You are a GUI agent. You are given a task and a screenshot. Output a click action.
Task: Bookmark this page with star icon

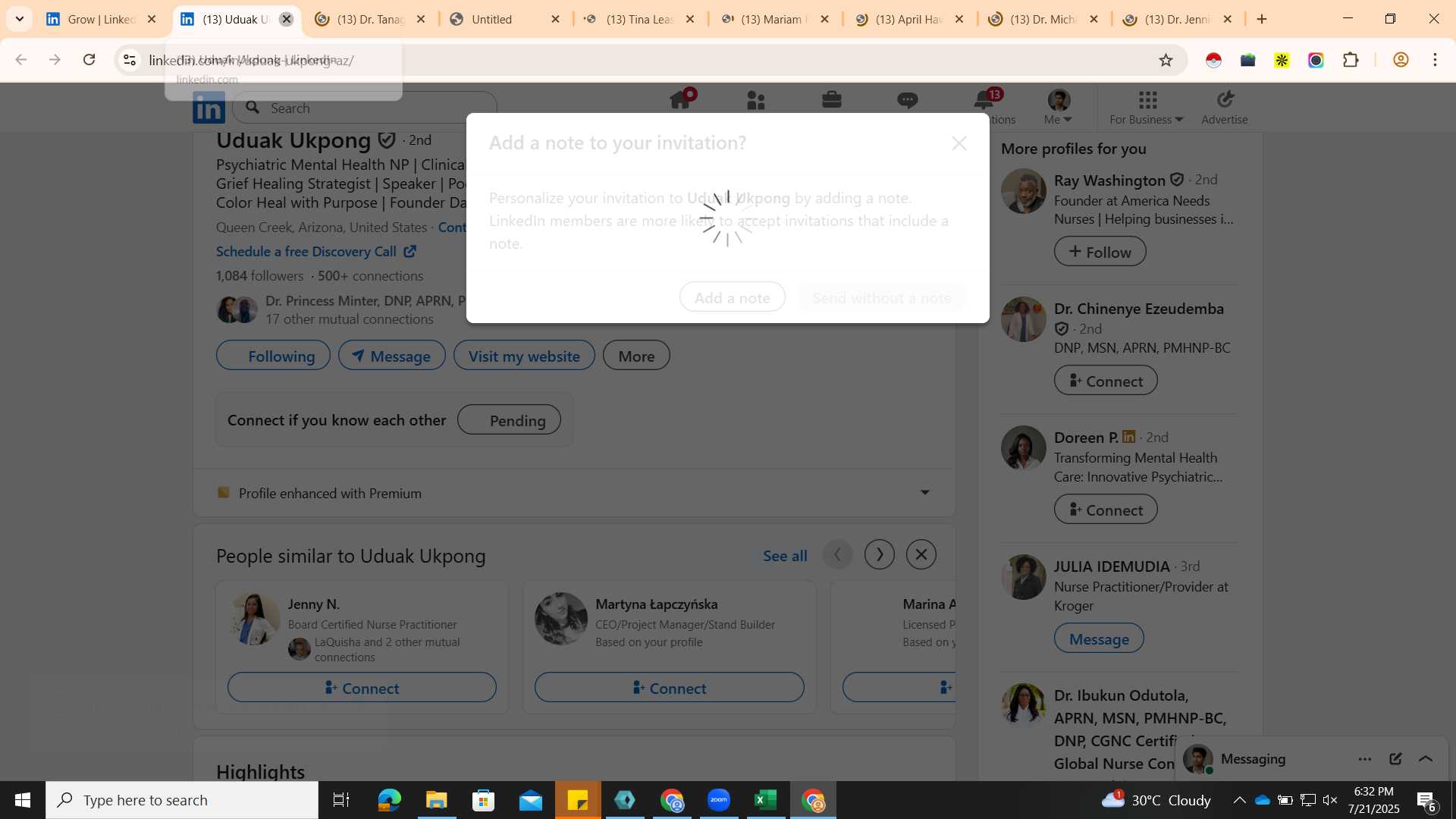click(1166, 60)
